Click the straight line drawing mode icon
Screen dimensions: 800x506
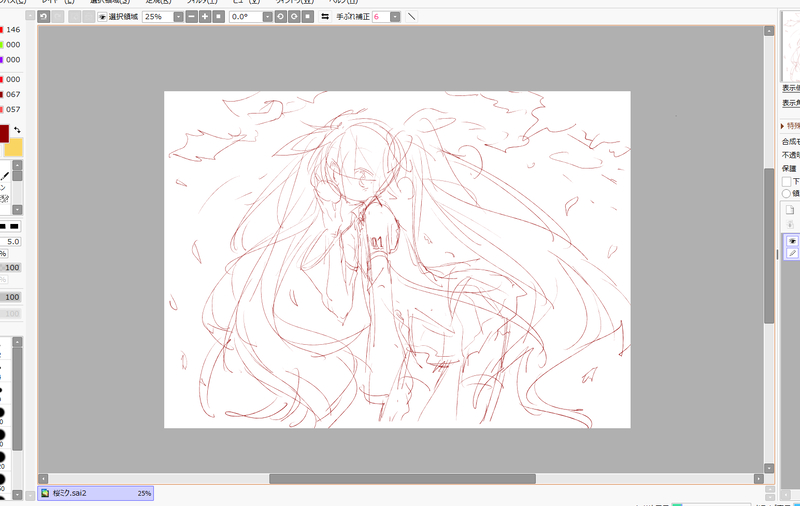tap(411, 17)
